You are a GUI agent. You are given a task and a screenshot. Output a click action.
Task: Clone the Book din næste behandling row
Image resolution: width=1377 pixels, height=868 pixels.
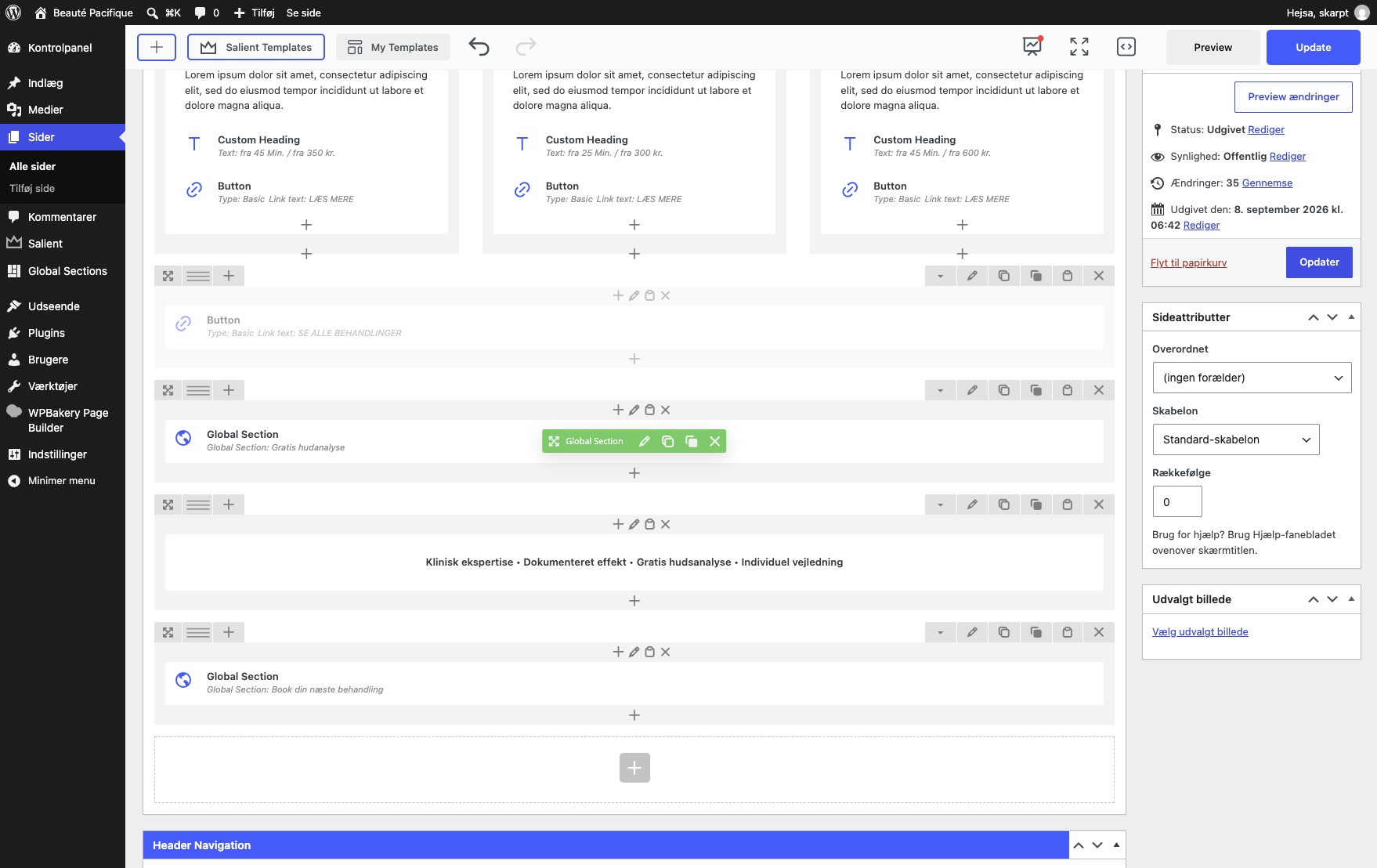pyautogui.click(x=1004, y=632)
